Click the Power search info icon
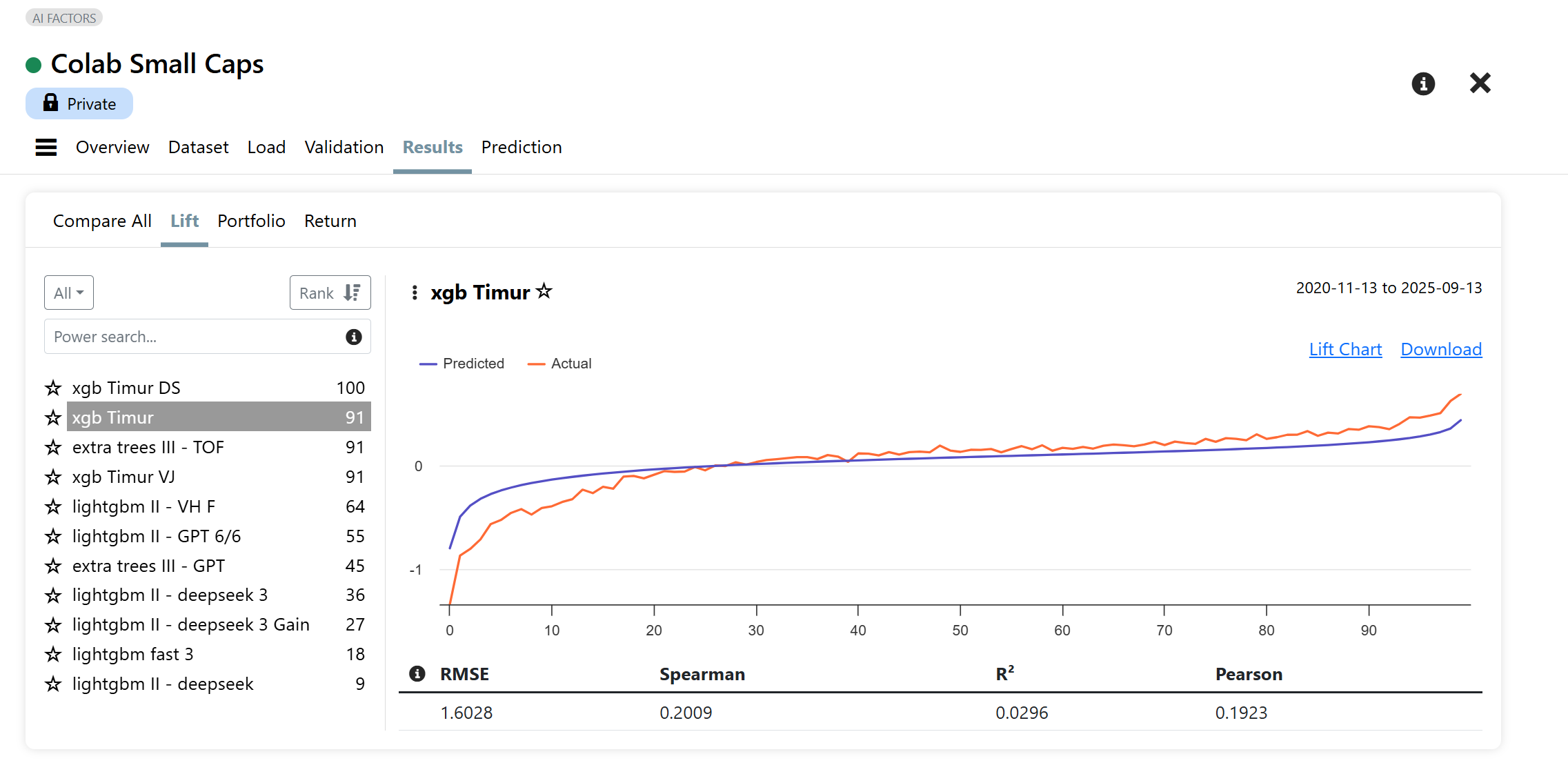 pos(354,337)
